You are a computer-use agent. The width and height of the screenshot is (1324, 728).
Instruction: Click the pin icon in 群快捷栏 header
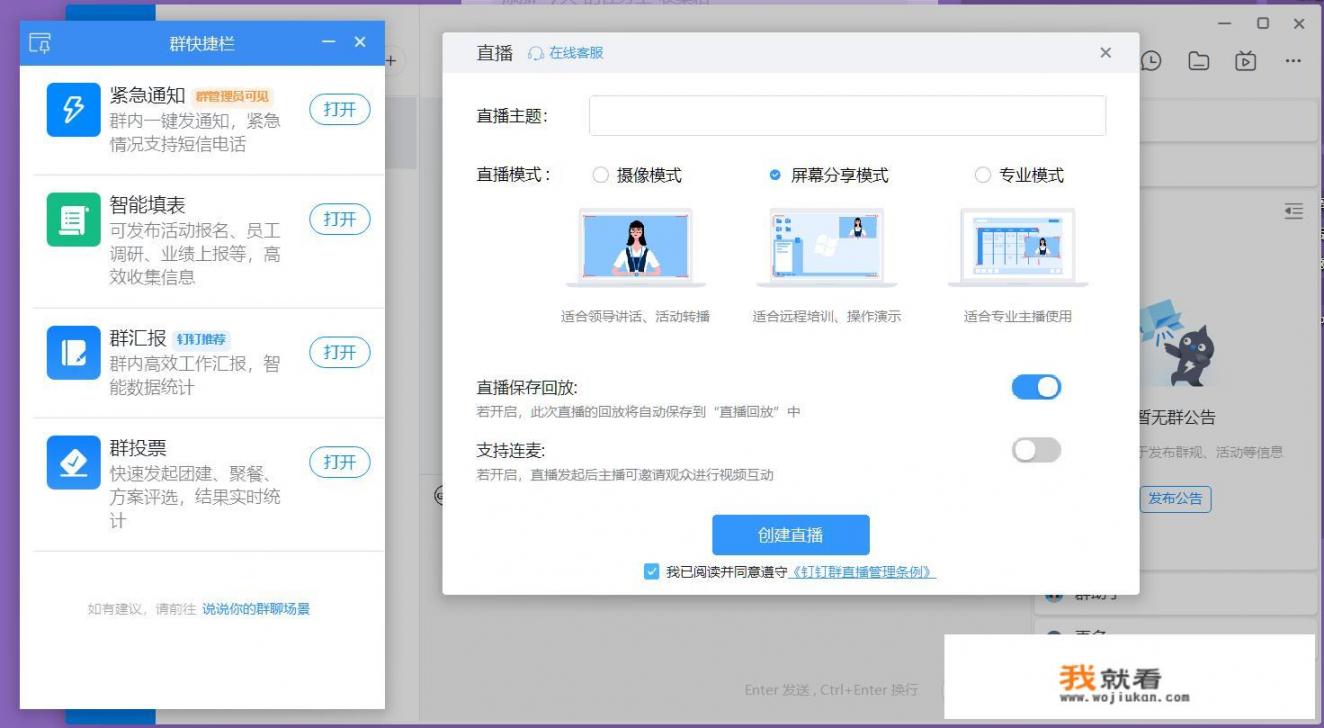pos(40,43)
